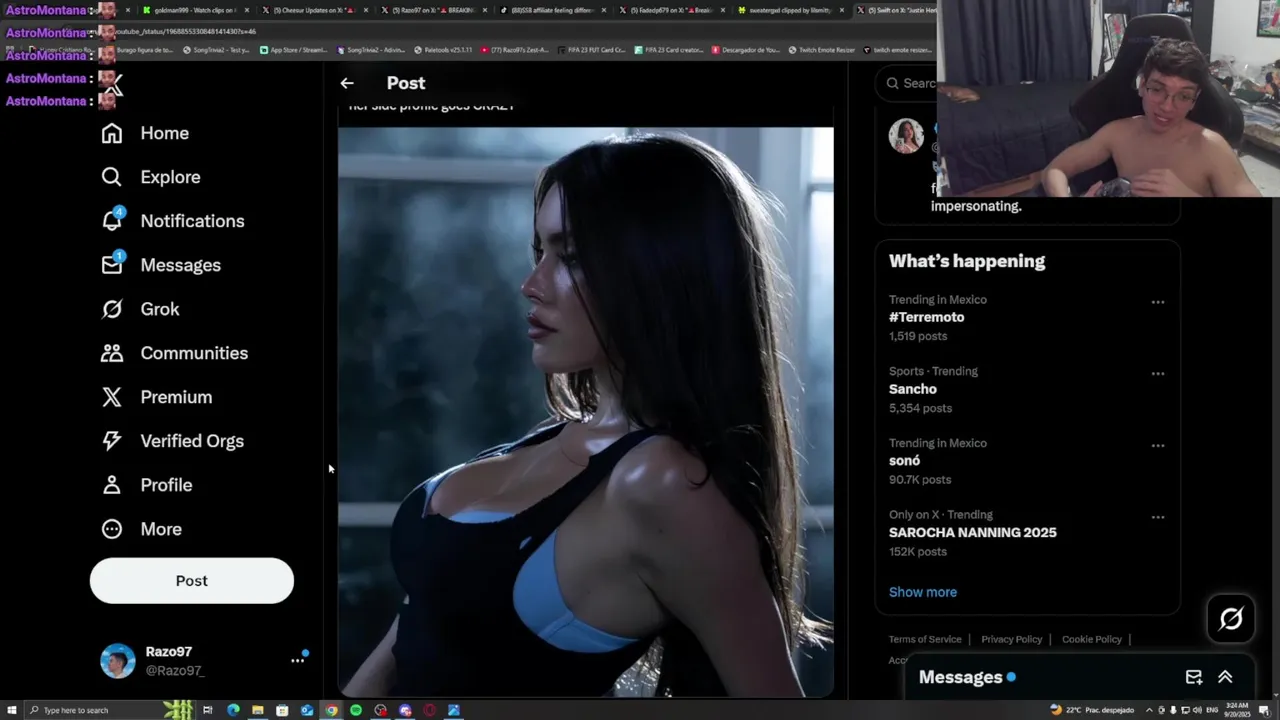This screenshot has height=720, width=1280.
Task: Click Show more trends link
Action: point(923,592)
